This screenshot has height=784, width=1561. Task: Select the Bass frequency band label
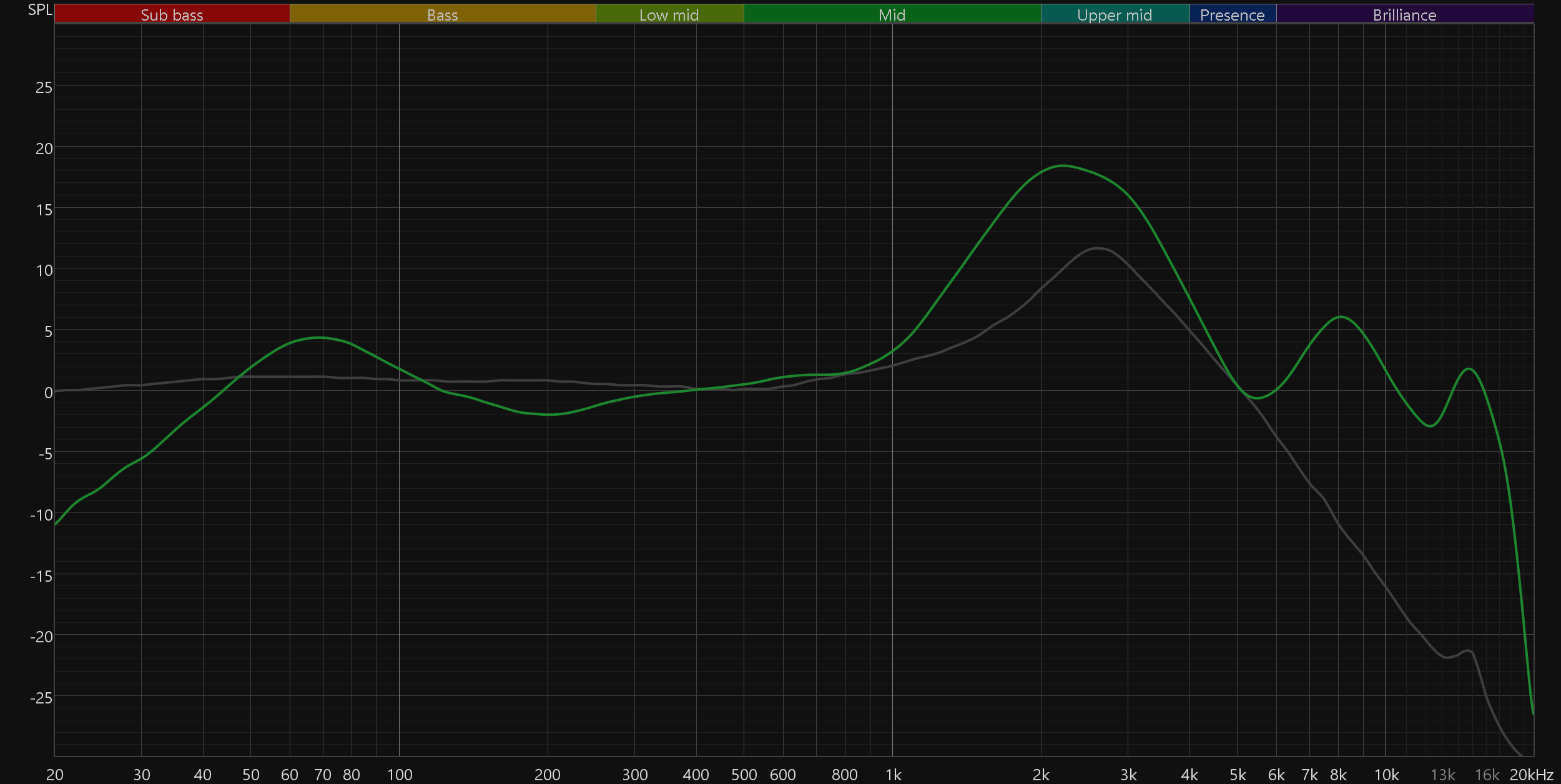click(x=442, y=14)
